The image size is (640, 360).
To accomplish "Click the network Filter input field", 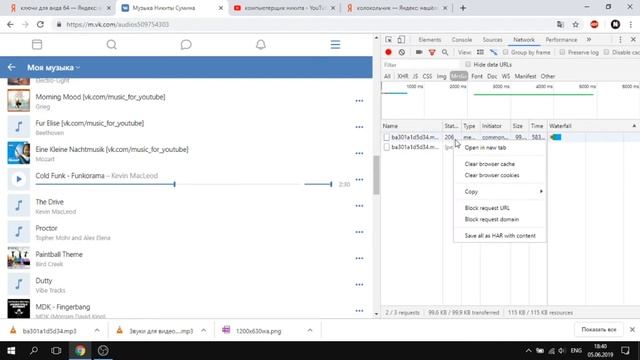I will tap(421, 65).
